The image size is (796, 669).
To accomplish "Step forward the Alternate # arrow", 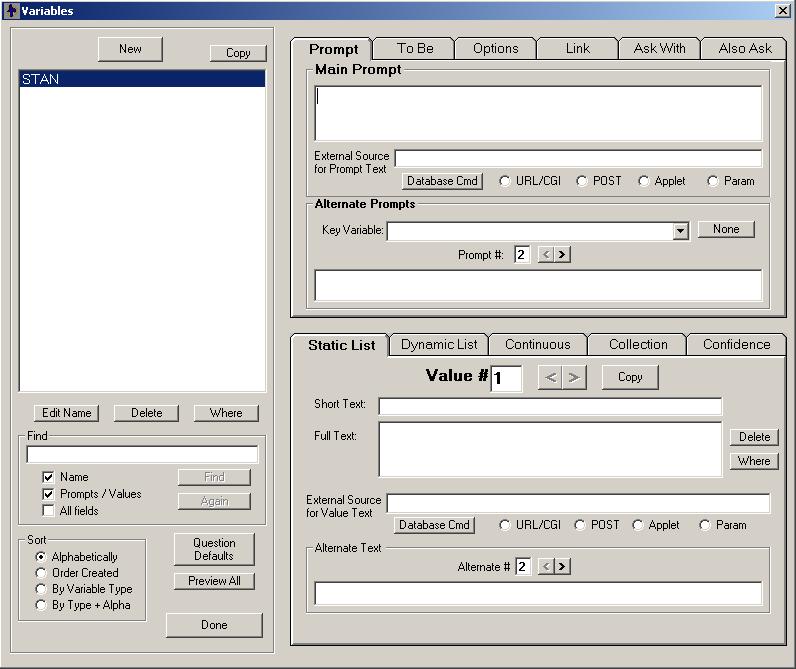I will pos(562,566).
